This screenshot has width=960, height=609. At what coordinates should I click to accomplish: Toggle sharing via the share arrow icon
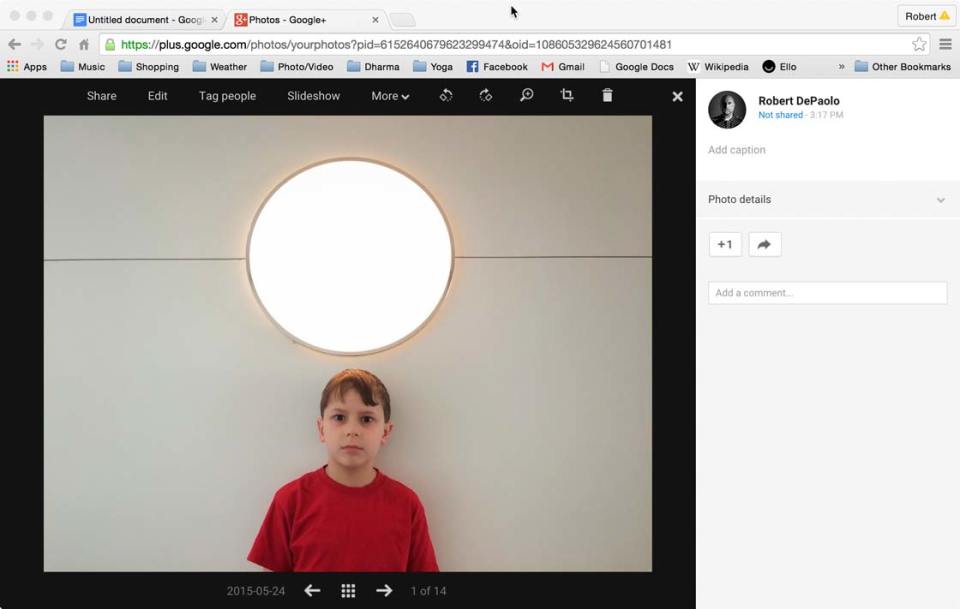pos(765,243)
